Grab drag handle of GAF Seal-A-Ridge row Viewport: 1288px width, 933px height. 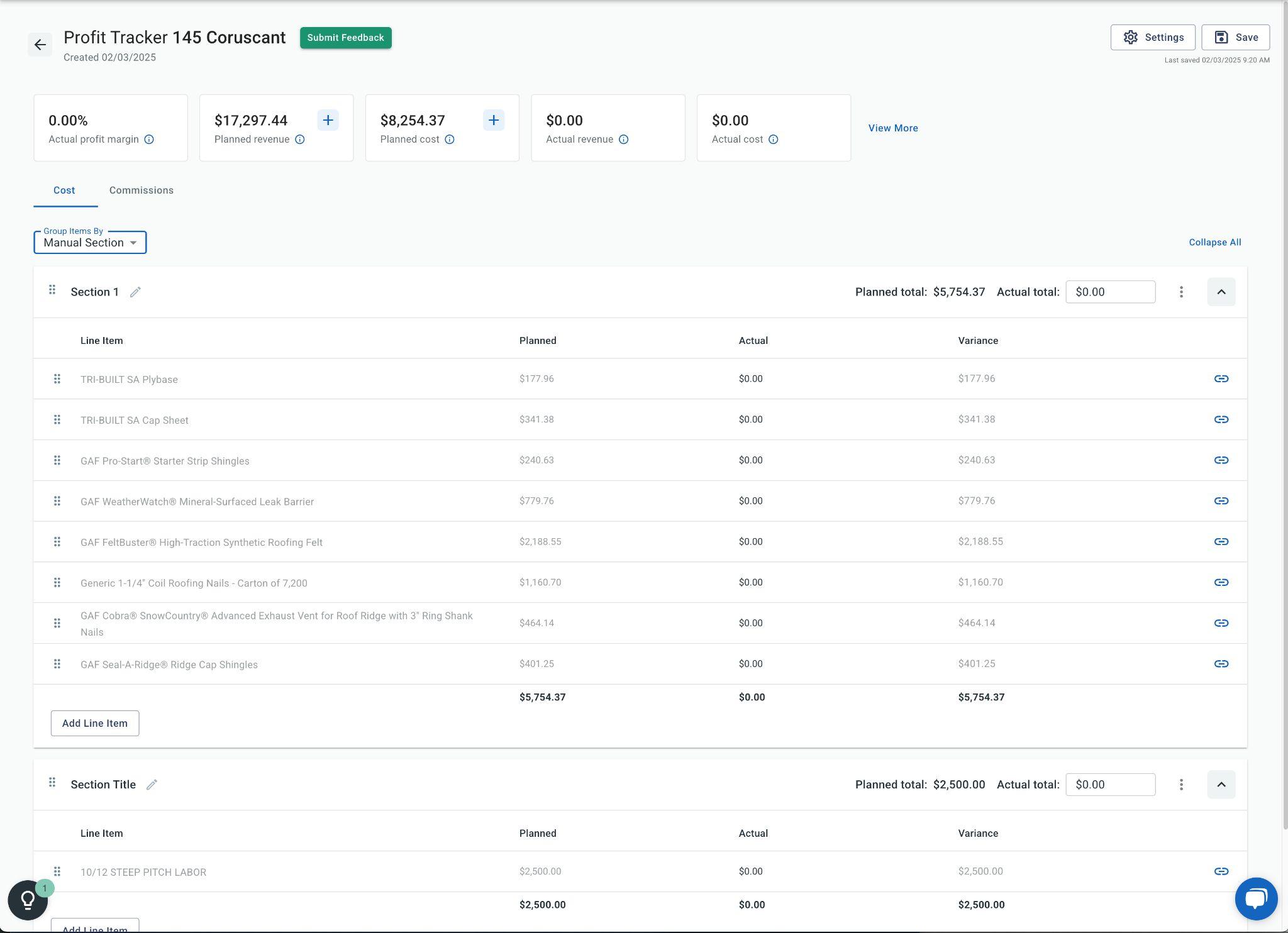[x=57, y=664]
